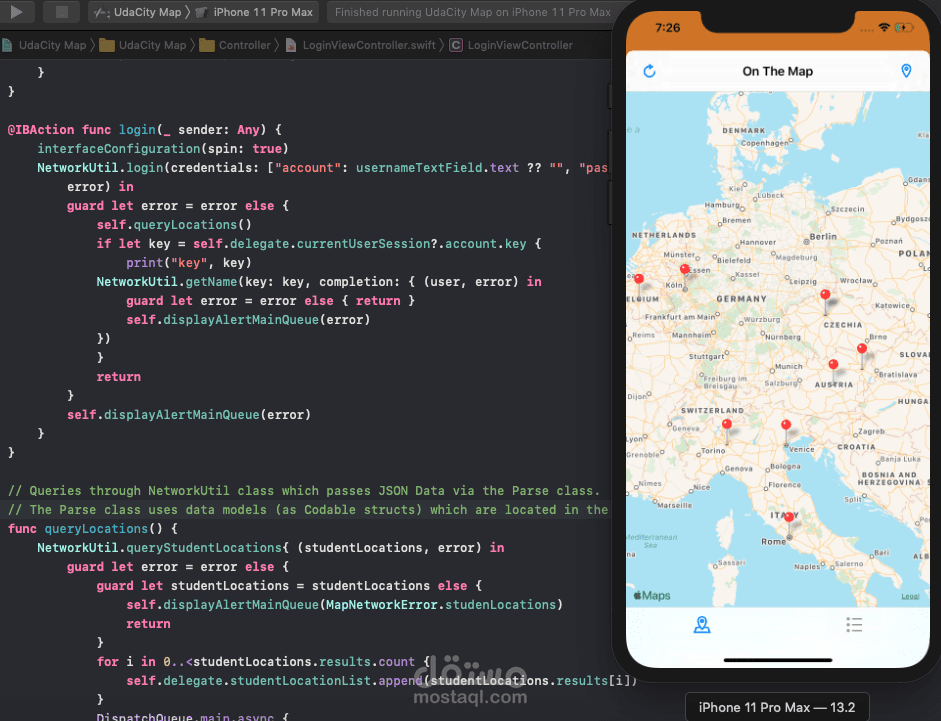
Task: Tap the Munich label on the map
Action: click(x=788, y=366)
